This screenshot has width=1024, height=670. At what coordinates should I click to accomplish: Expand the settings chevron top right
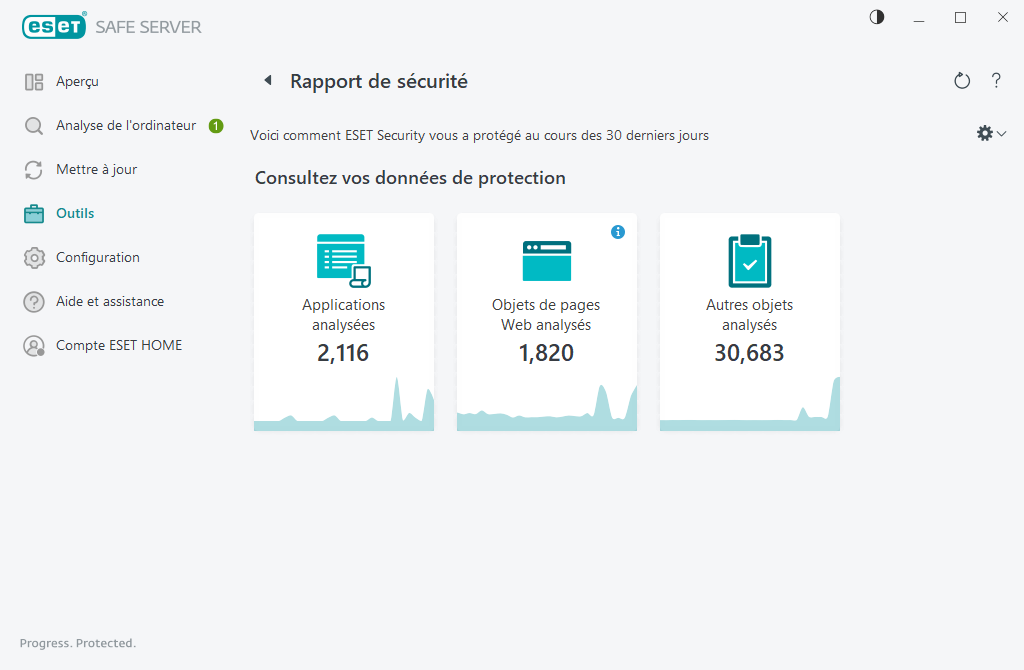coord(998,133)
